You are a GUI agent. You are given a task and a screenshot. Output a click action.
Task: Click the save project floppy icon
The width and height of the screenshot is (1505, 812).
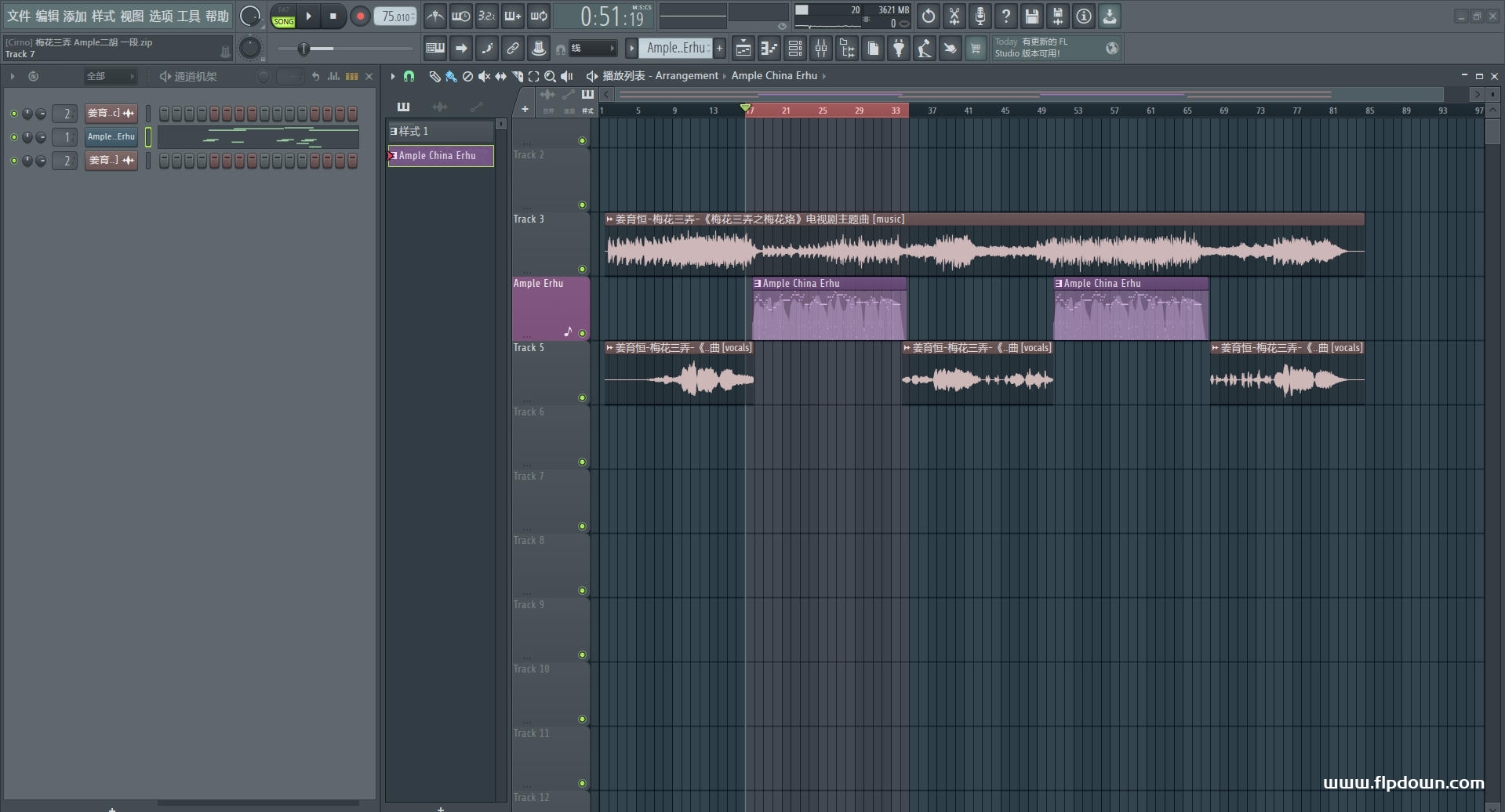pos(1031,16)
